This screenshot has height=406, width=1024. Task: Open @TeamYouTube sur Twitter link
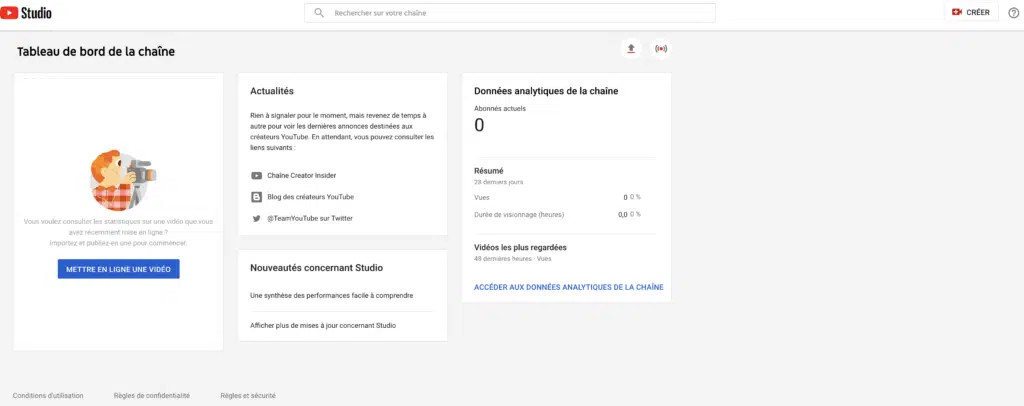(x=310, y=218)
